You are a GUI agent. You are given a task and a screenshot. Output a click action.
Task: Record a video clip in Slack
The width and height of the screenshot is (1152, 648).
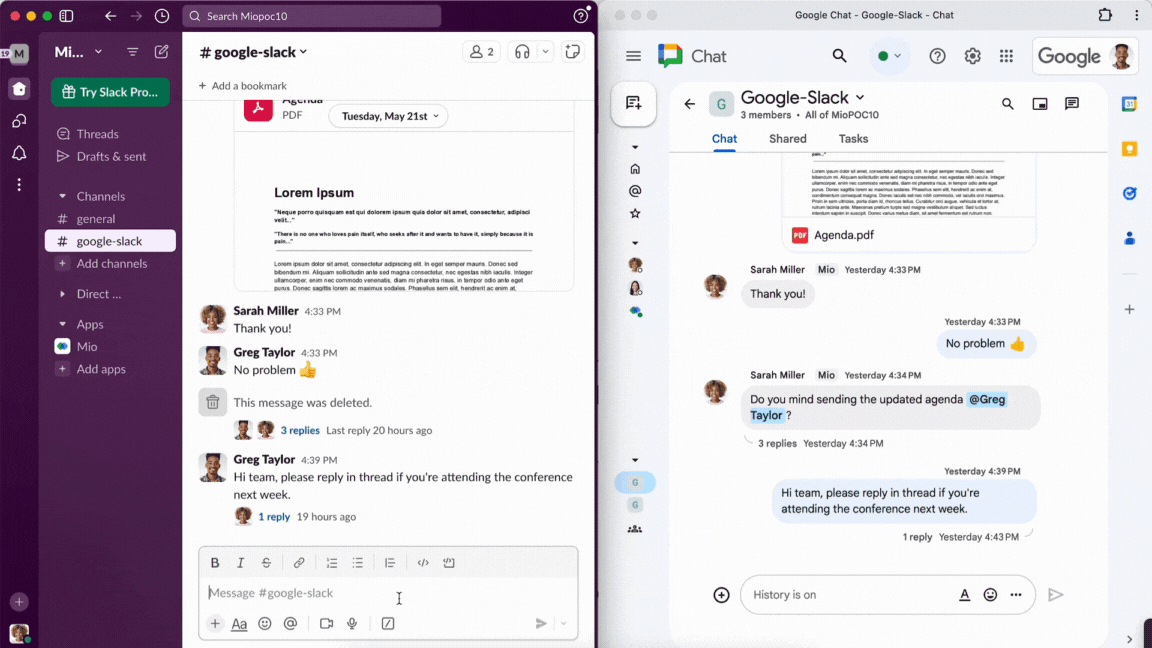(326, 624)
